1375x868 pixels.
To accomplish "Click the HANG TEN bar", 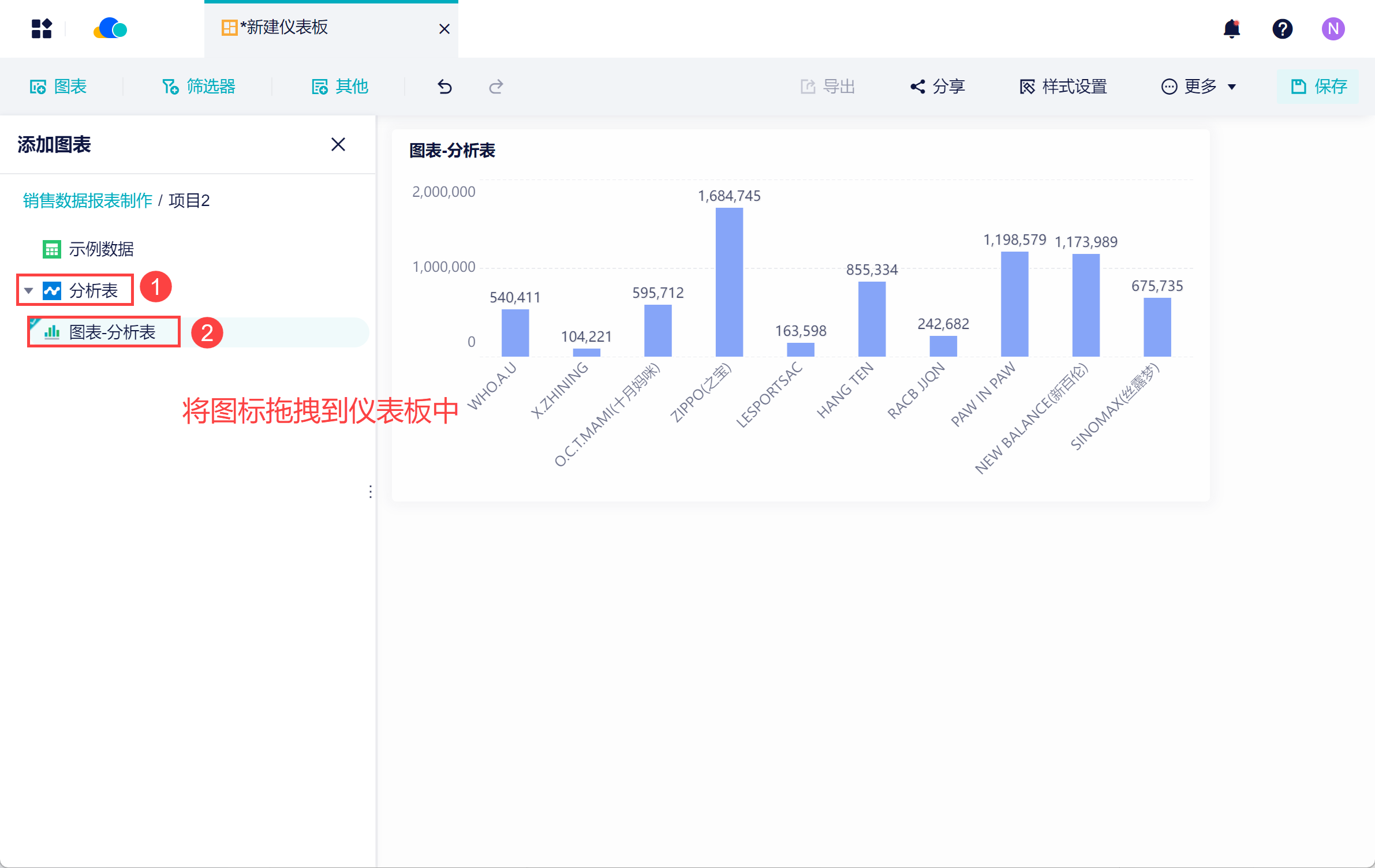I will (872, 319).
